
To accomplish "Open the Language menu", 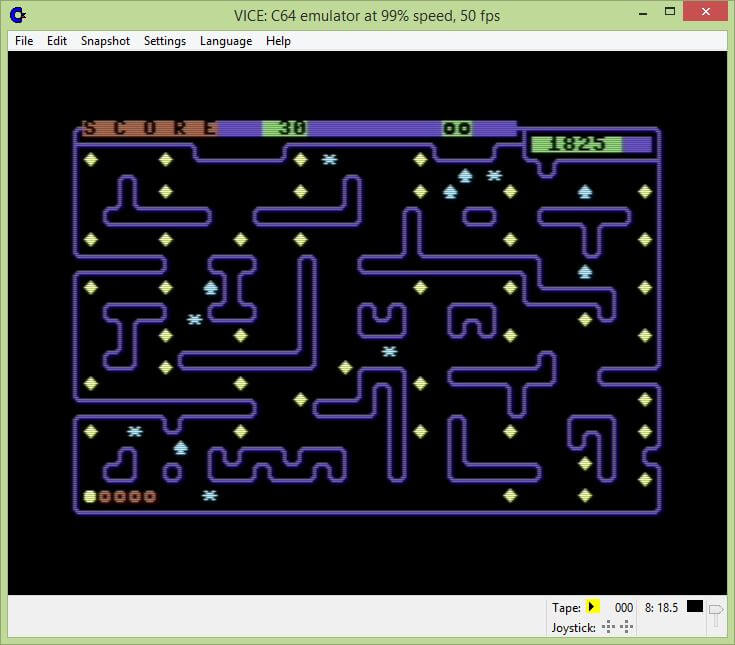I will click(226, 41).
